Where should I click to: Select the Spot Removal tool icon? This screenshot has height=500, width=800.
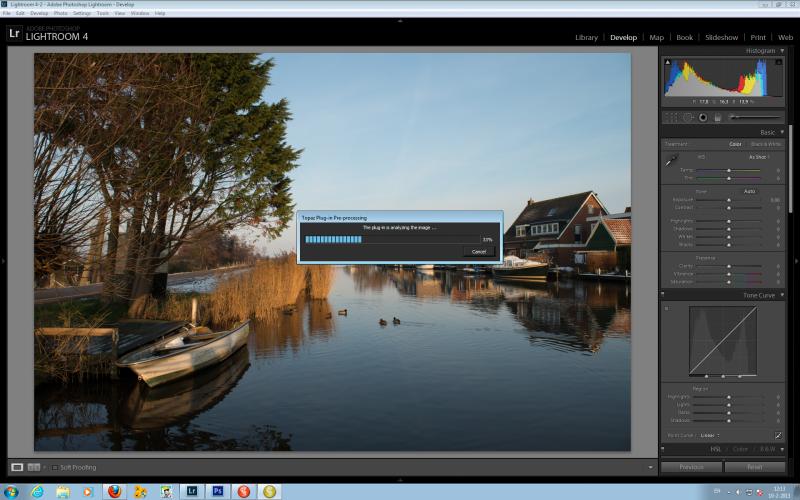(x=688, y=117)
